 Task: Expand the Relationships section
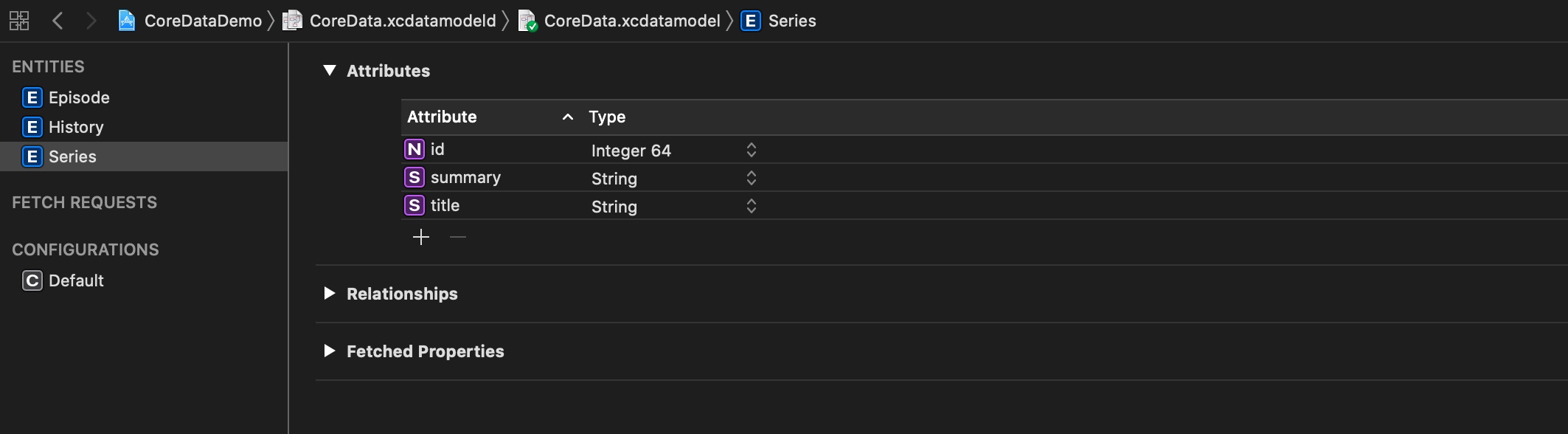tap(329, 293)
